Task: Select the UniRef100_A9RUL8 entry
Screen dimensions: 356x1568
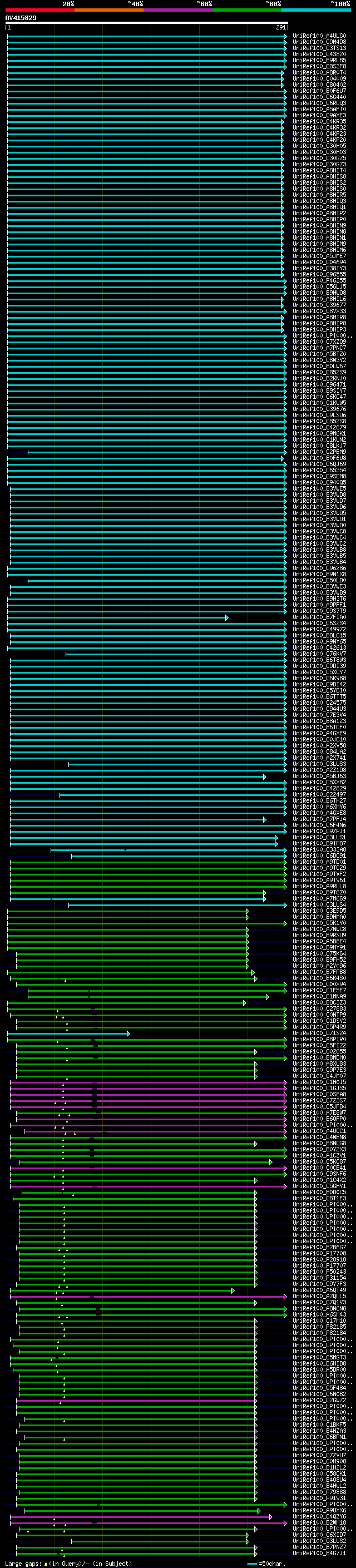Action: pyautogui.click(x=319, y=886)
